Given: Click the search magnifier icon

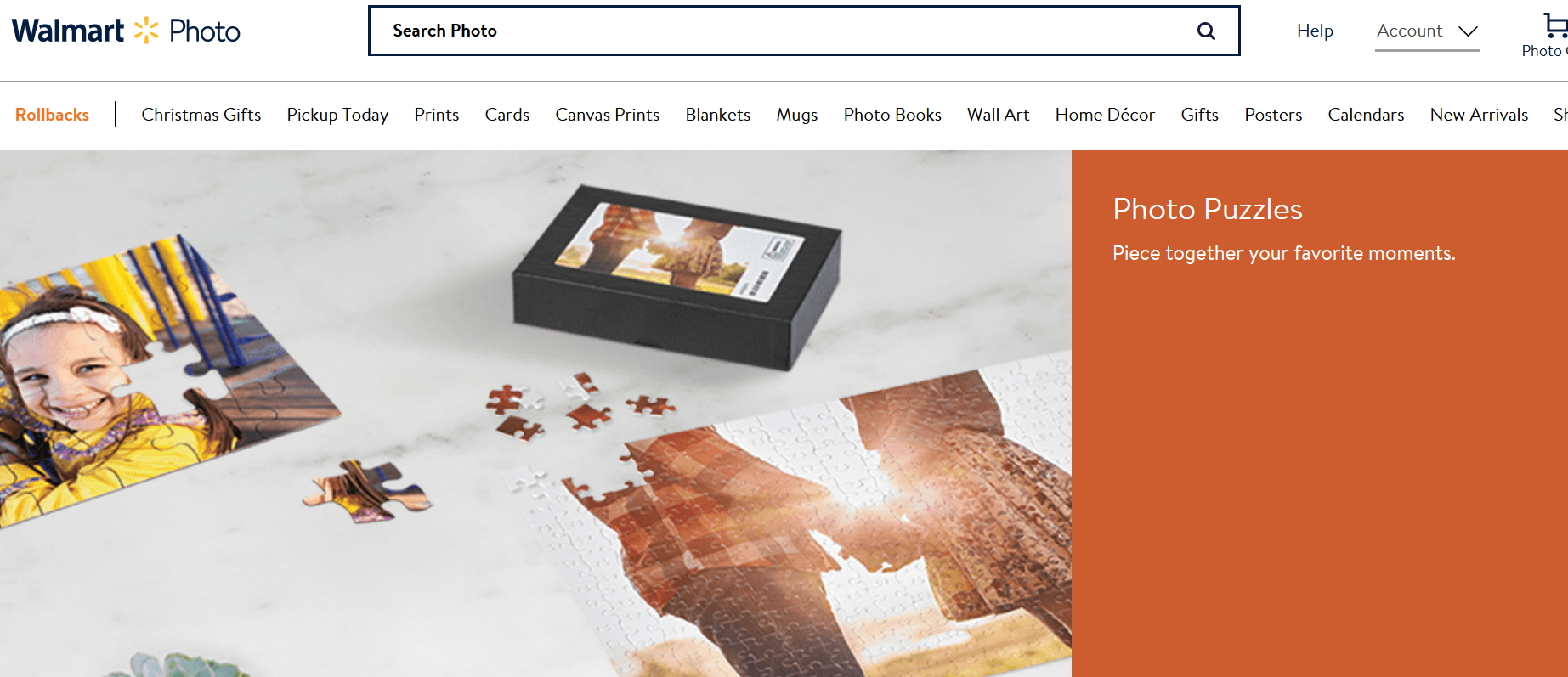Looking at the screenshot, I should coord(1206,31).
